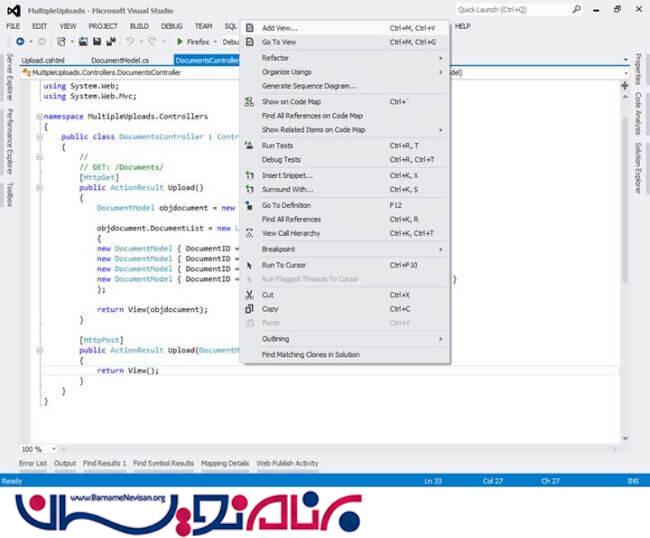Screen dimensions: 650x538
Task: Choose Find All References from context menu
Action: pyautogui.click(x=291, y=219)
